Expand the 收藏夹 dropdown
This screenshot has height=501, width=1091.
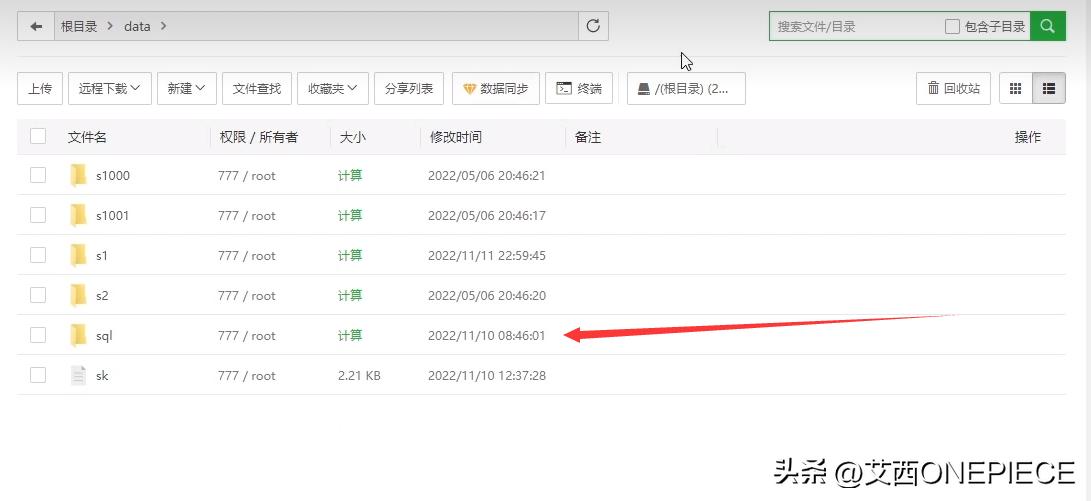(x=333, y=88)
